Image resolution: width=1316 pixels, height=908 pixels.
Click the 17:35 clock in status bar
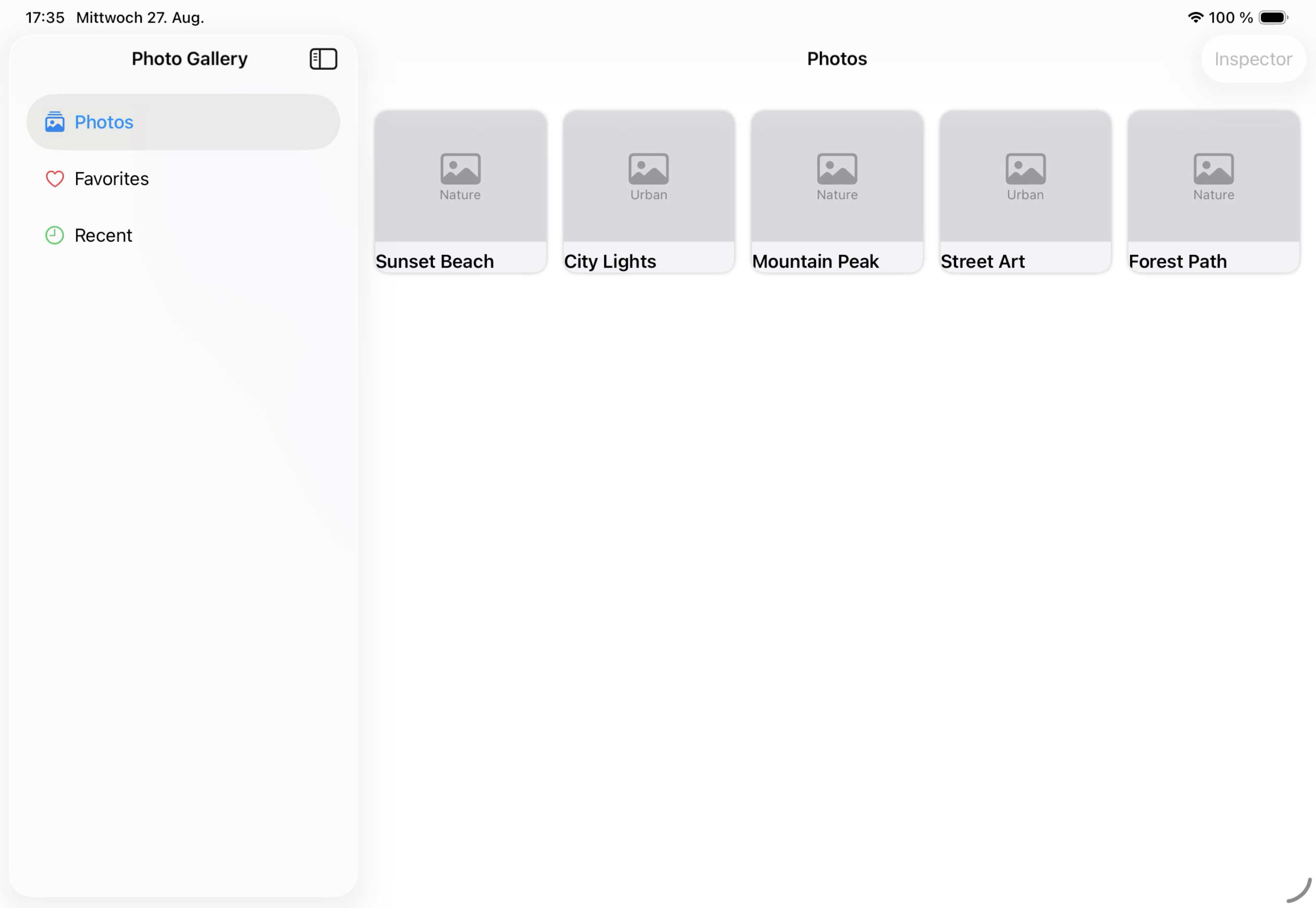[x=45, y=18]
